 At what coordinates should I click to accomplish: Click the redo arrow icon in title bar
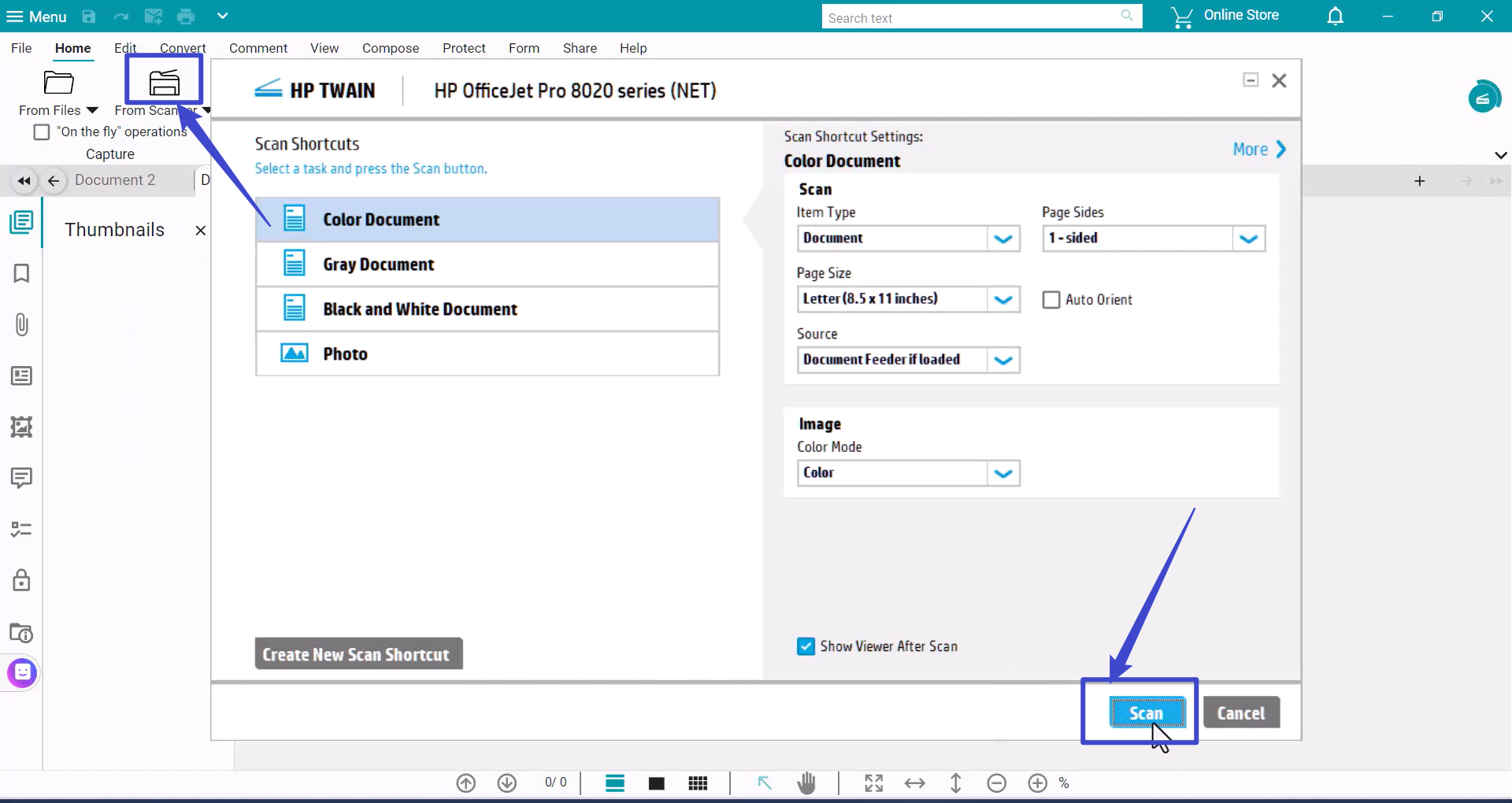tap(120, 17)
